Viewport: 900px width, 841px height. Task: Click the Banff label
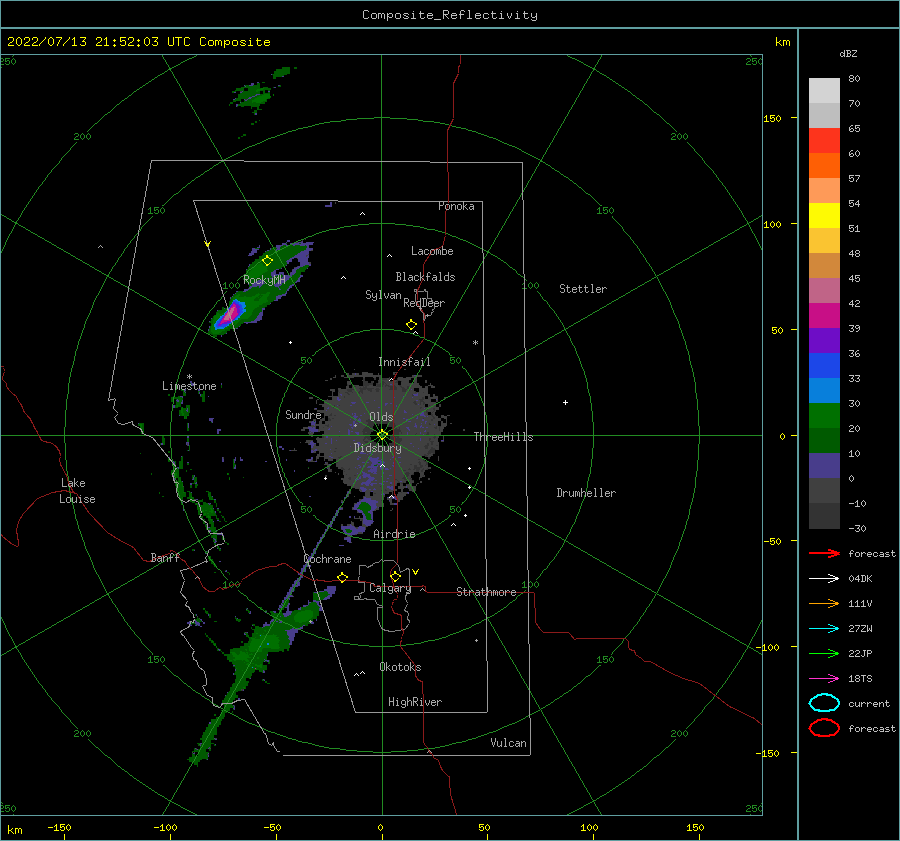165,557
